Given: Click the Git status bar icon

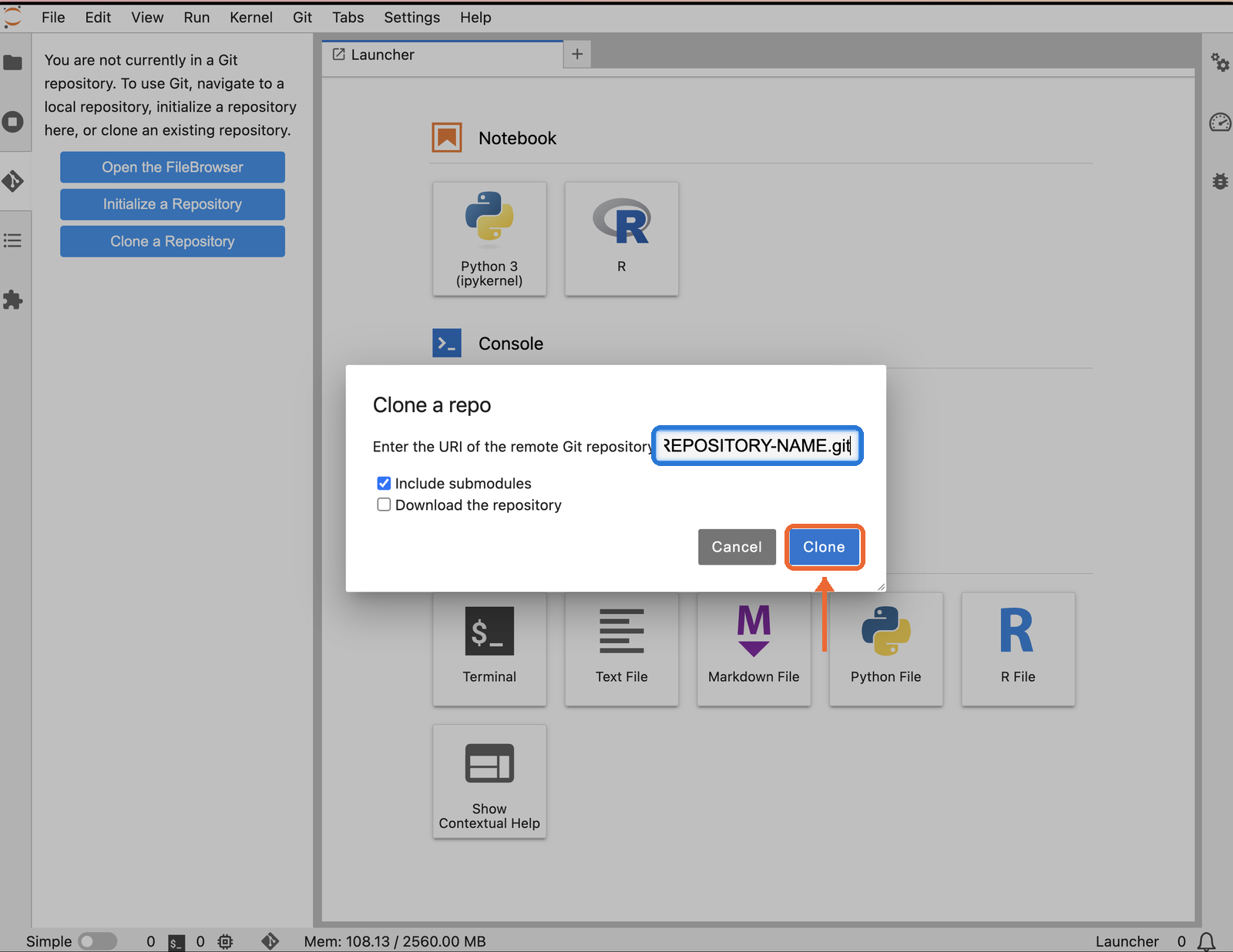Looking at the screenshot, I should 270,941.
